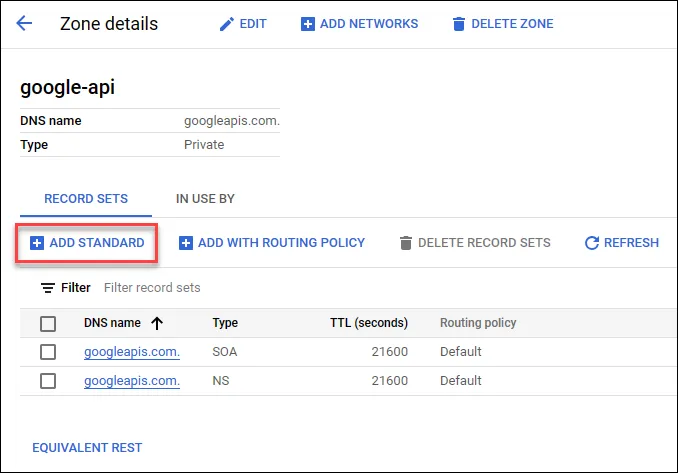Click the Type label above the tabs

point(34,145)
